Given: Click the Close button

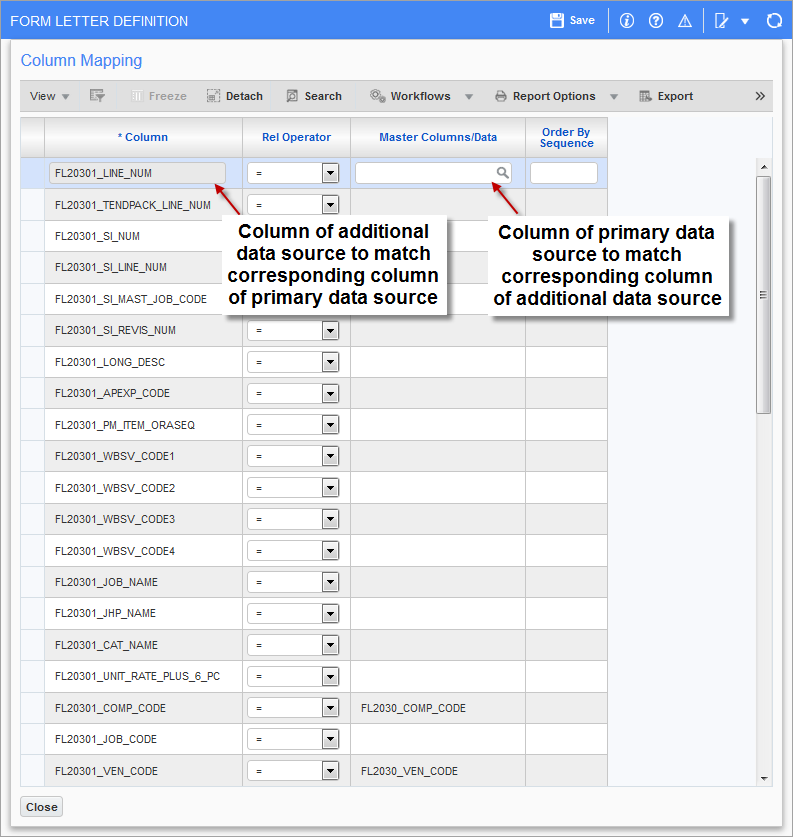Looking at the screenshot, I should [42, 807].
